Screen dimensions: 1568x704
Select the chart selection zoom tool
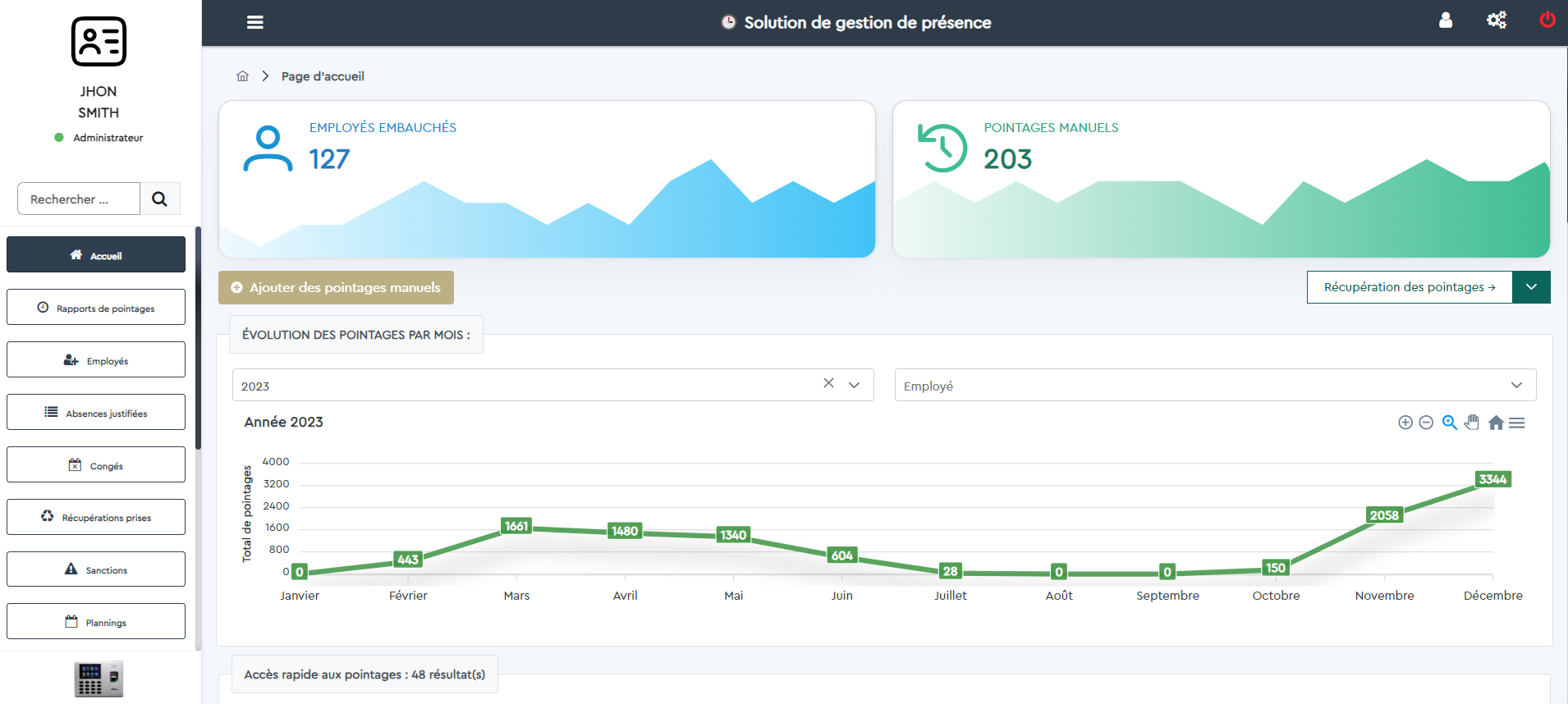(x=1449, y=423)
